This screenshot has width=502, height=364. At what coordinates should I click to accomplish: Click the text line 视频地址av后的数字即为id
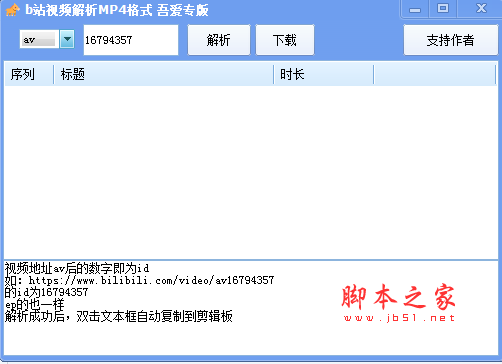coord(77,268)
